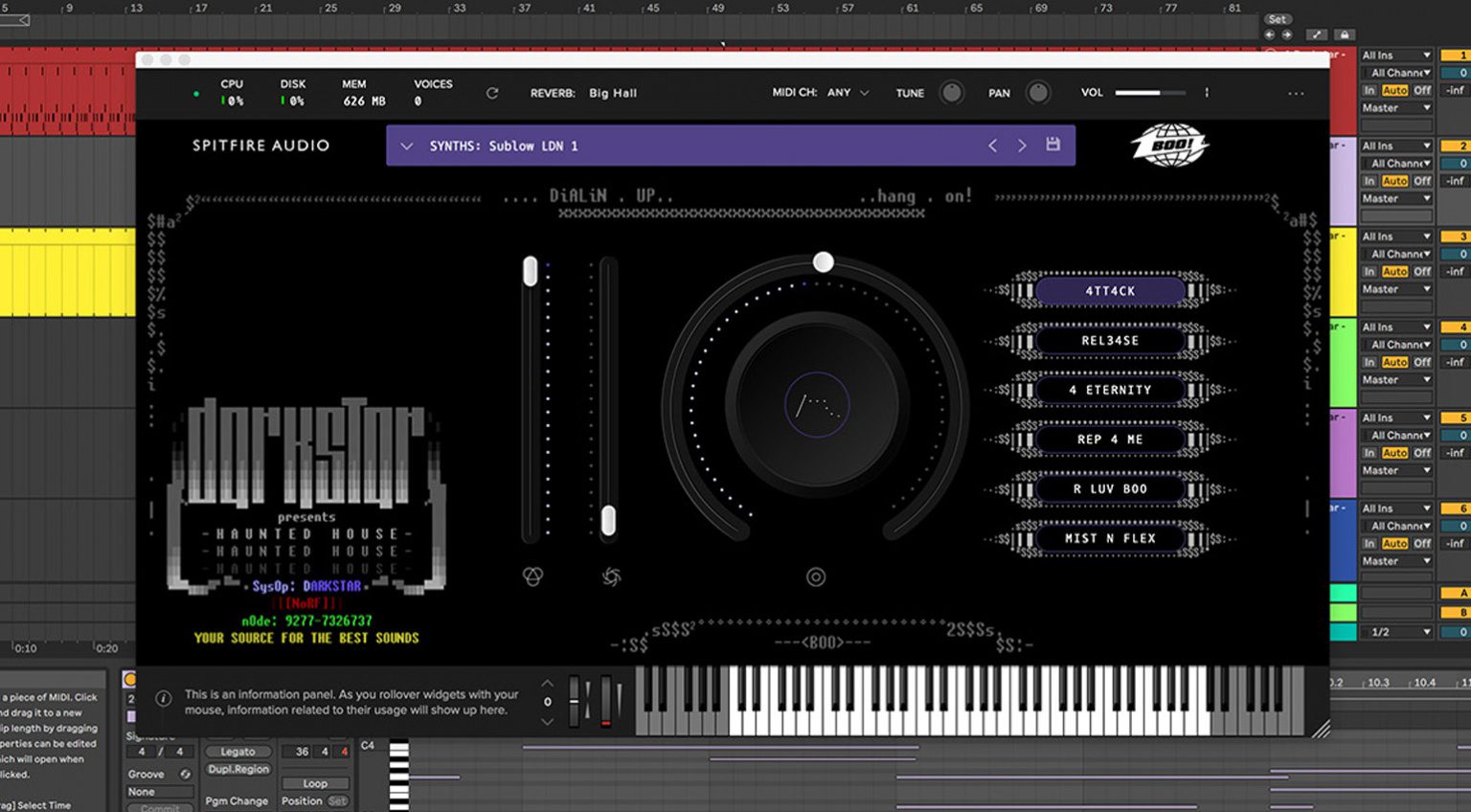1471x812 pixels.
Task: Open the three-dot options menu at top right
Action: coord(1296,93)
